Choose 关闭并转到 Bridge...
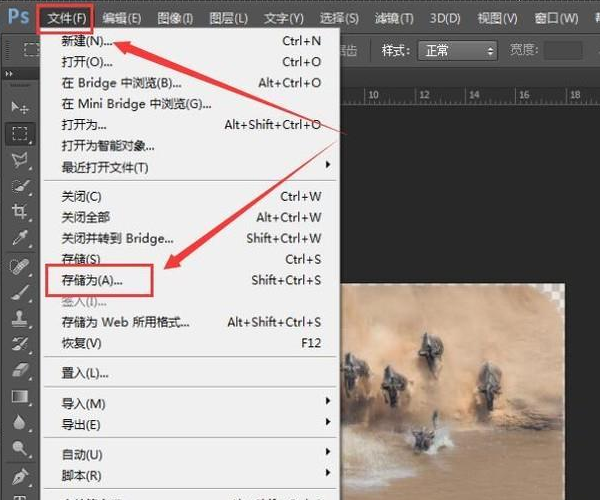 coord(191,239)
